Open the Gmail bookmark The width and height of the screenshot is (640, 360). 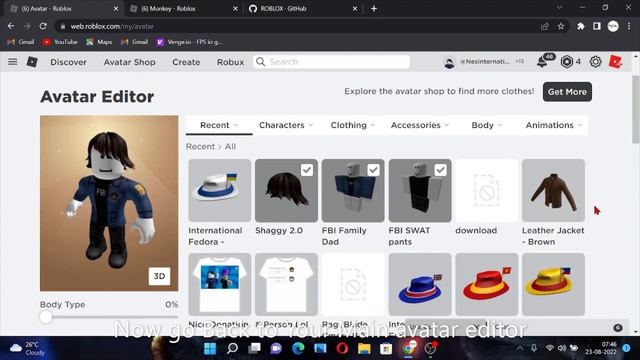pyautogui.click(x=21, y=42)
